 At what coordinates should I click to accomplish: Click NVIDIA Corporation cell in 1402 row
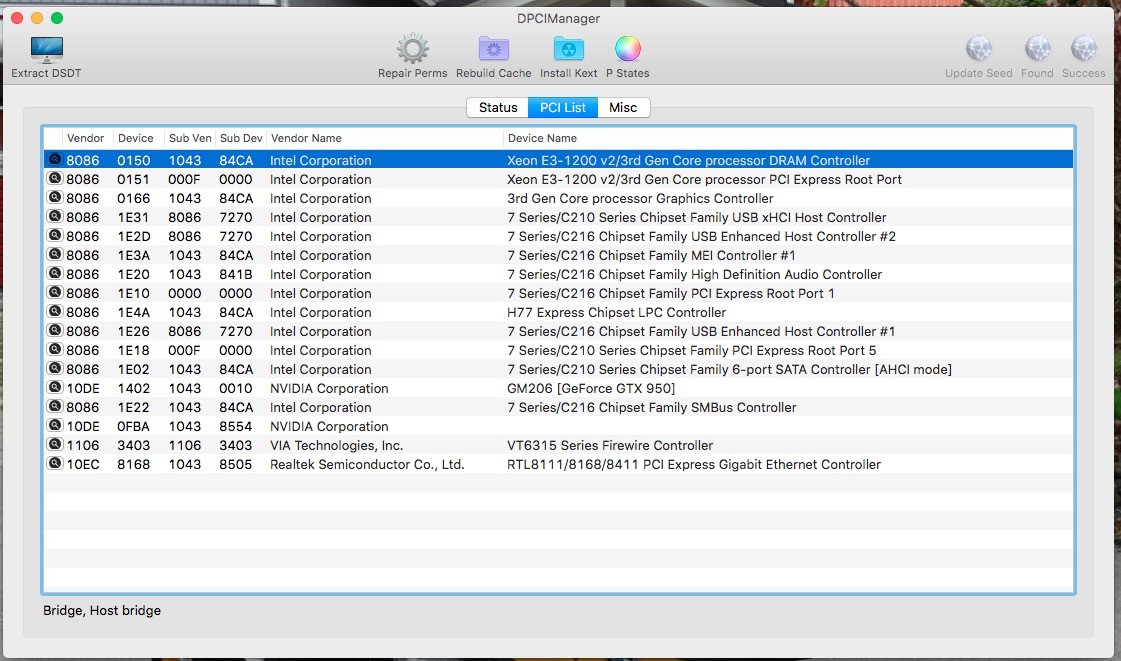pyautogui.click(x=329, y=389)
